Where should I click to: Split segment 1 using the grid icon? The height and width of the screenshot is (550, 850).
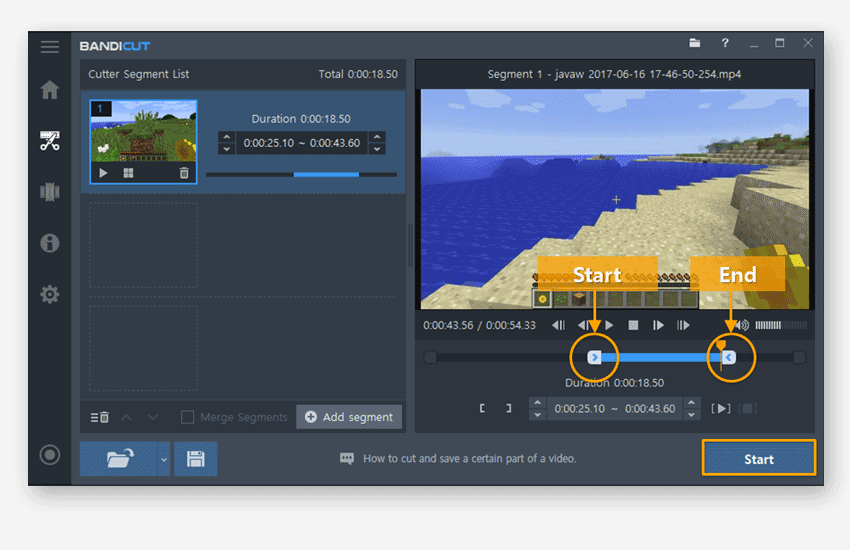pyautogui.click(x=128, y=173)
